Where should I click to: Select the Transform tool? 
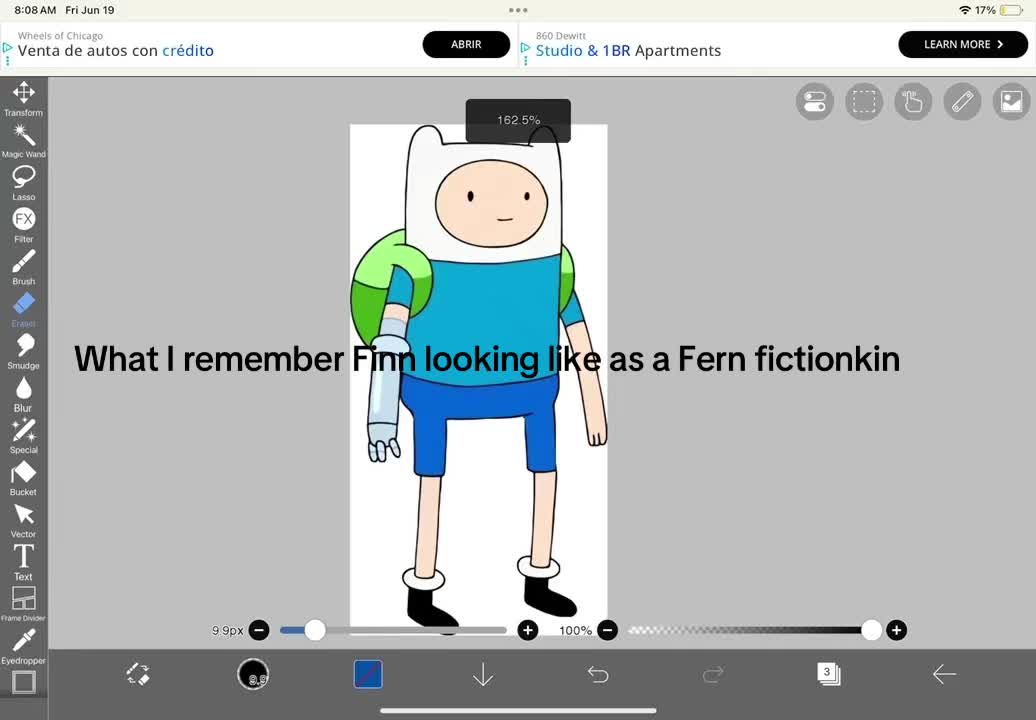[24, 98]
